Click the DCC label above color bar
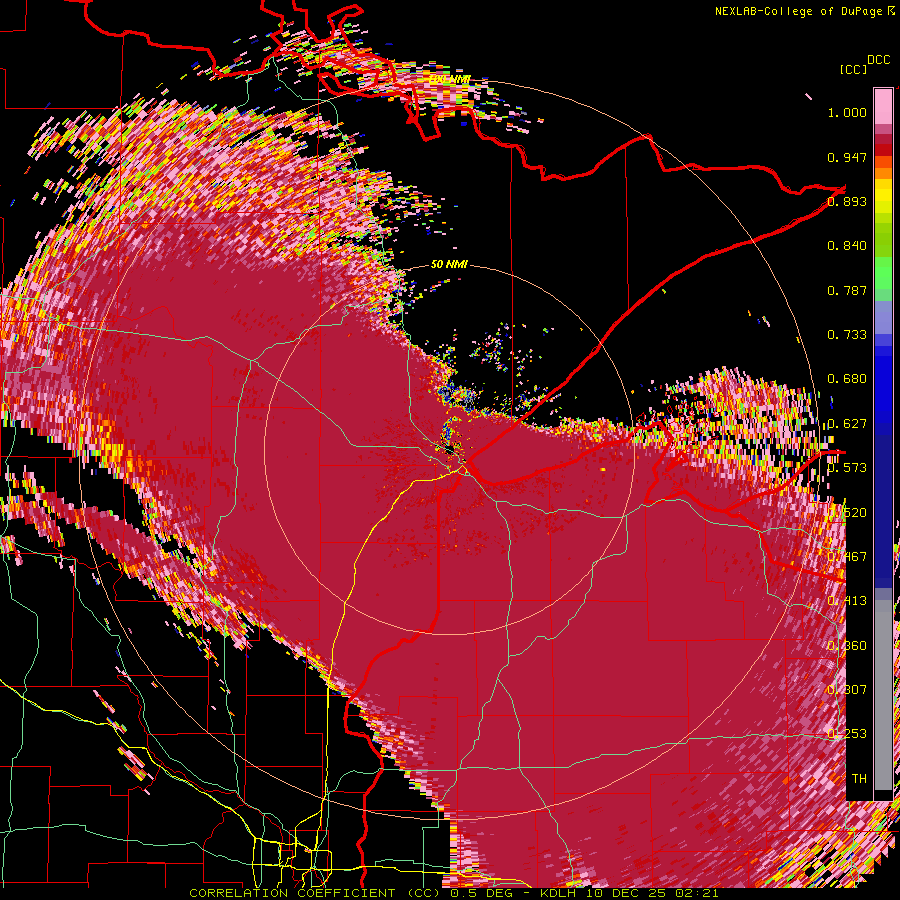Screen dimensions: 900x900 [x=878, y=60]
